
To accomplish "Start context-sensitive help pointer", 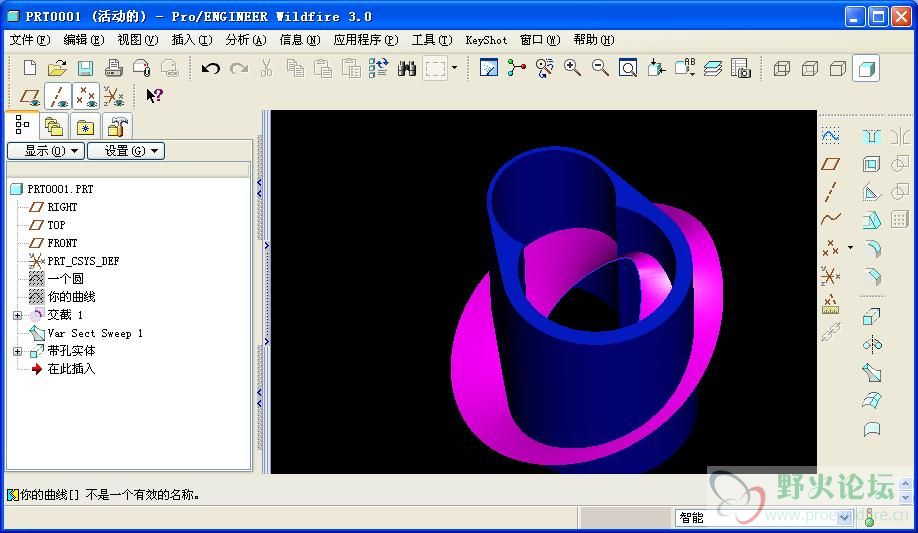I will pyautogui.click(x=155, y=96).
